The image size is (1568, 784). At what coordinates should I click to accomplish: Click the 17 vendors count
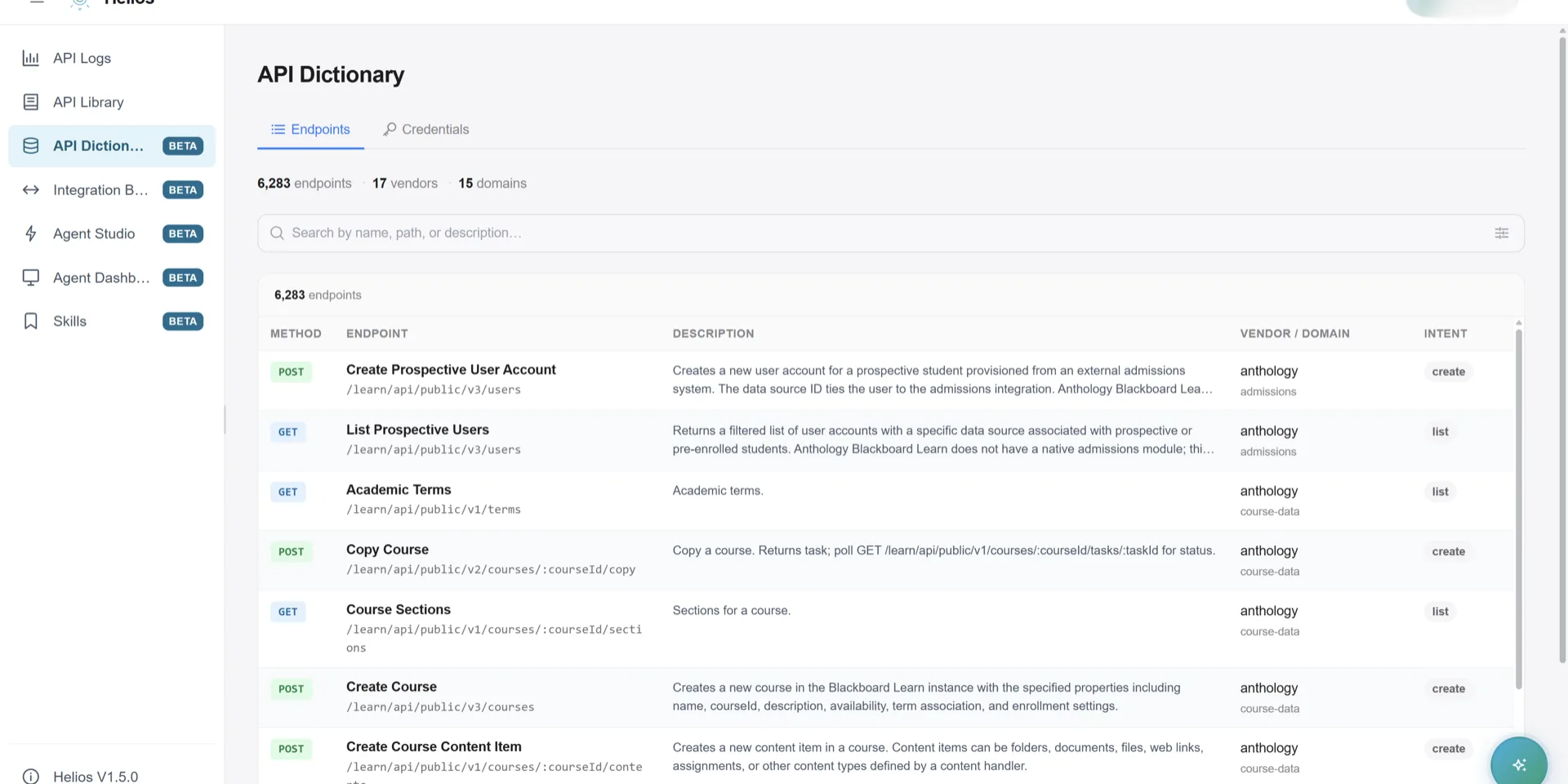(x=405, y=184)
